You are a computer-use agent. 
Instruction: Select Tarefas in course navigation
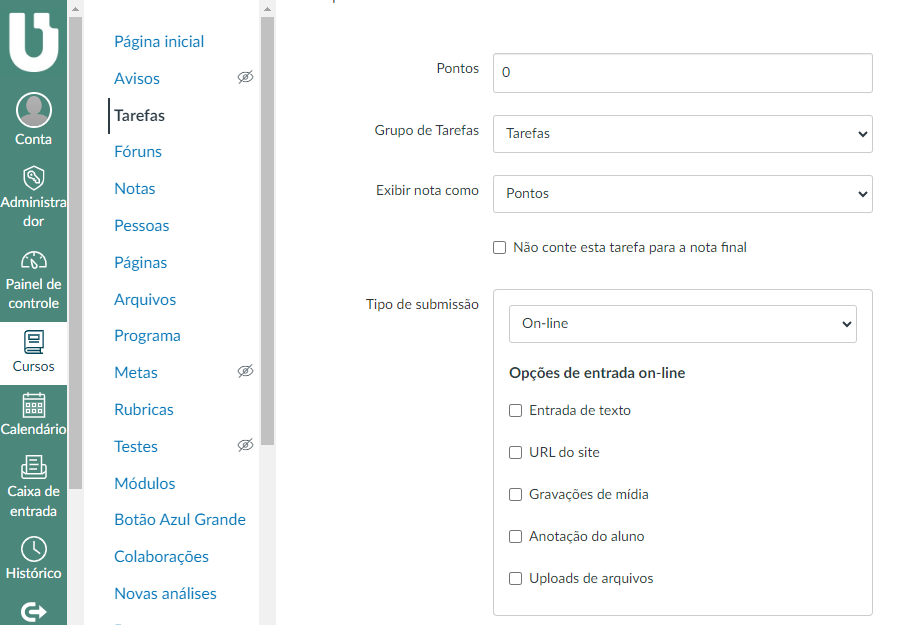(x=139, y=115)
